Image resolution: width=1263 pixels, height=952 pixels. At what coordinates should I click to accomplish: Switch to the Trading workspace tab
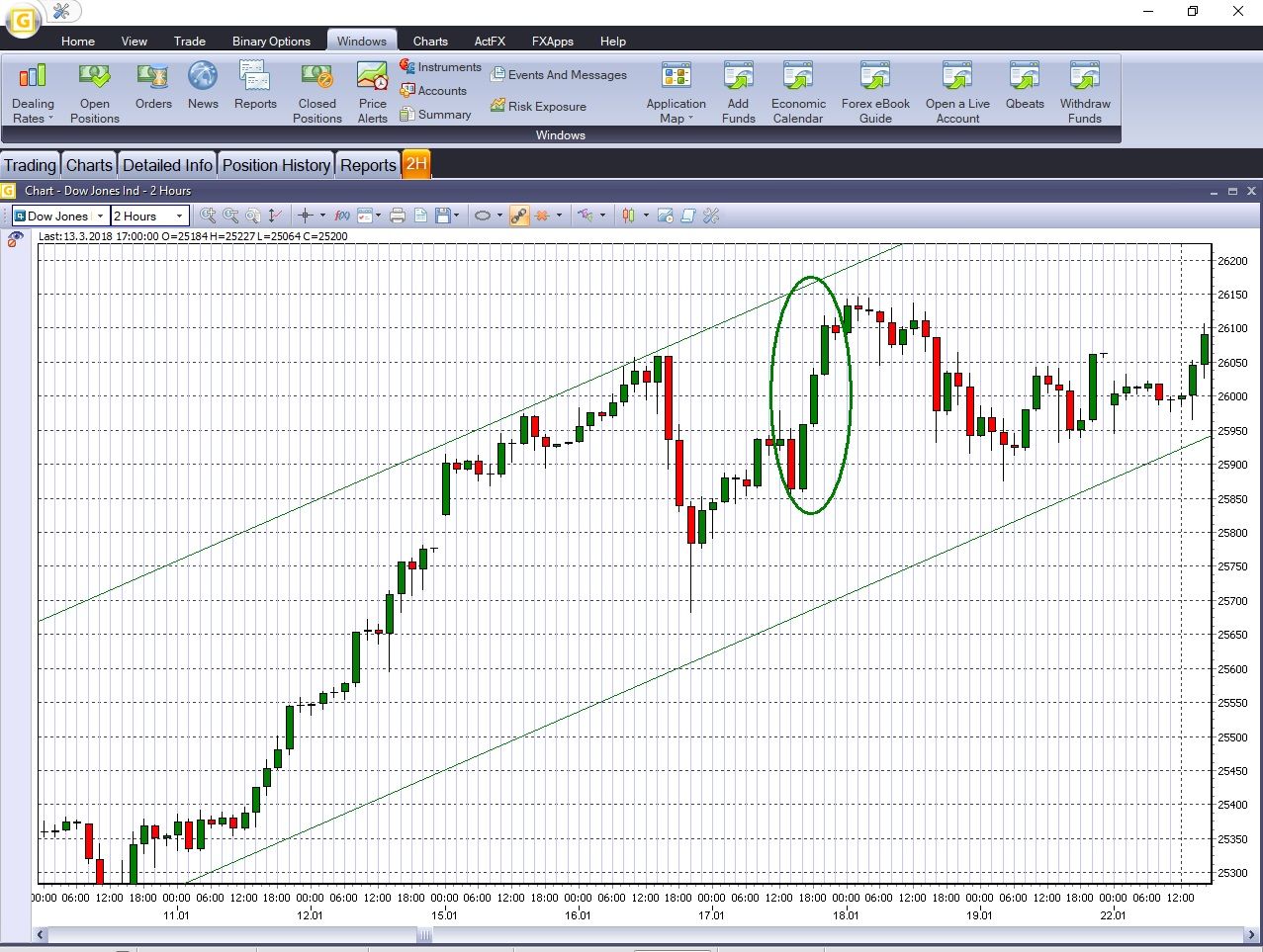coord(30,165)
